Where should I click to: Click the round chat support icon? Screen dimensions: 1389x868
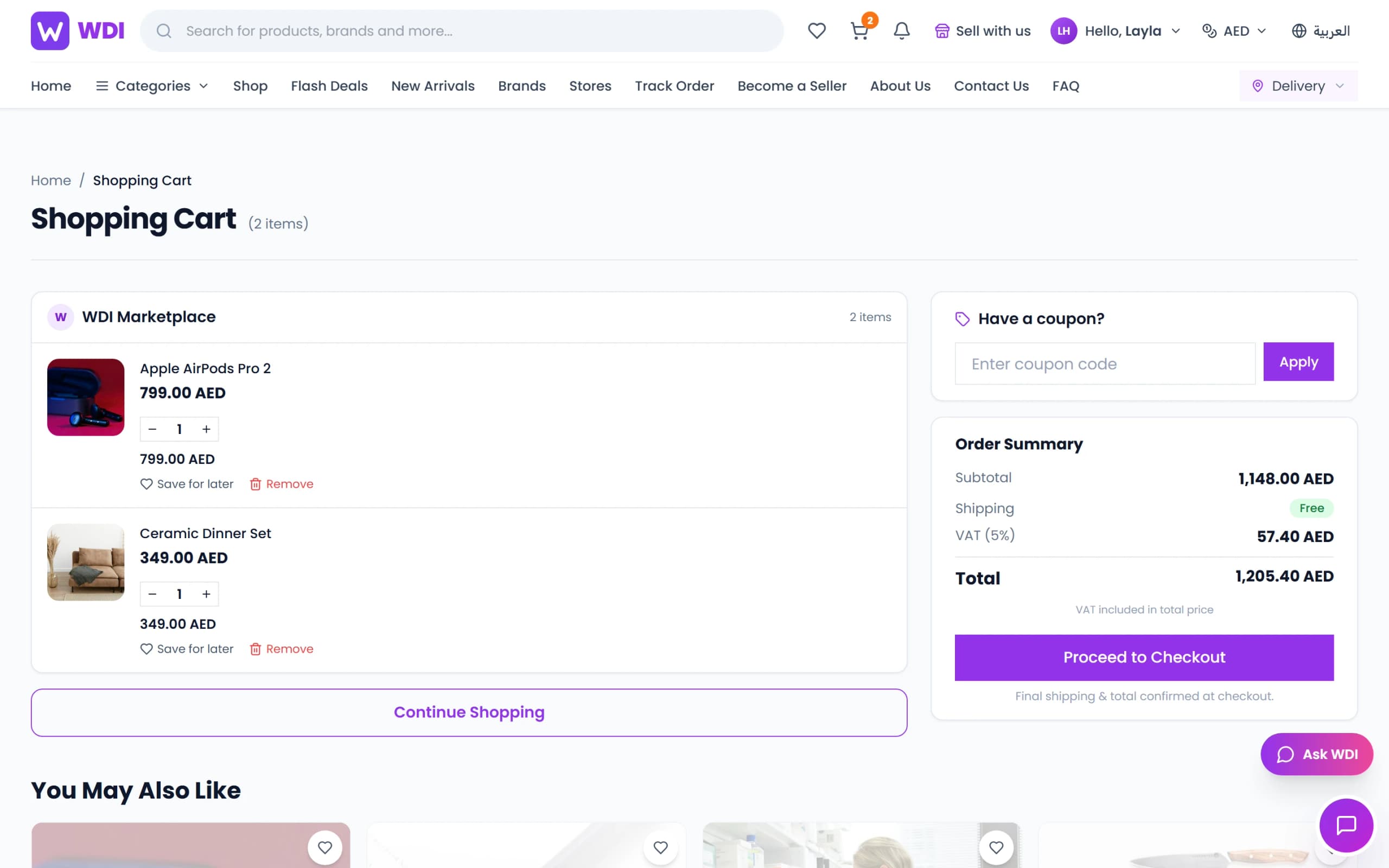point(1346,826)
